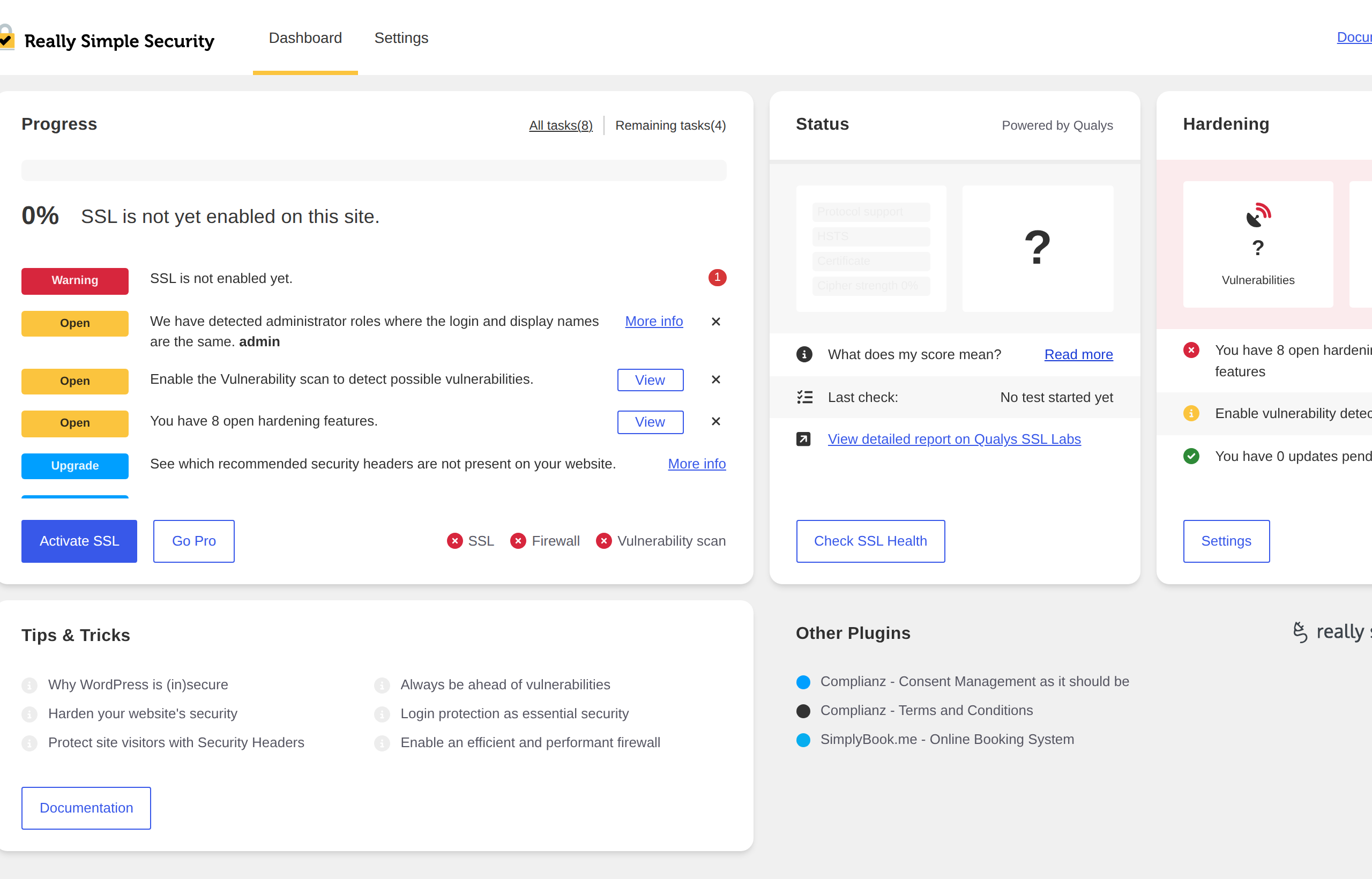Click info icon beside Always be ahead of vulnerabilities

(x=382, y=685)
